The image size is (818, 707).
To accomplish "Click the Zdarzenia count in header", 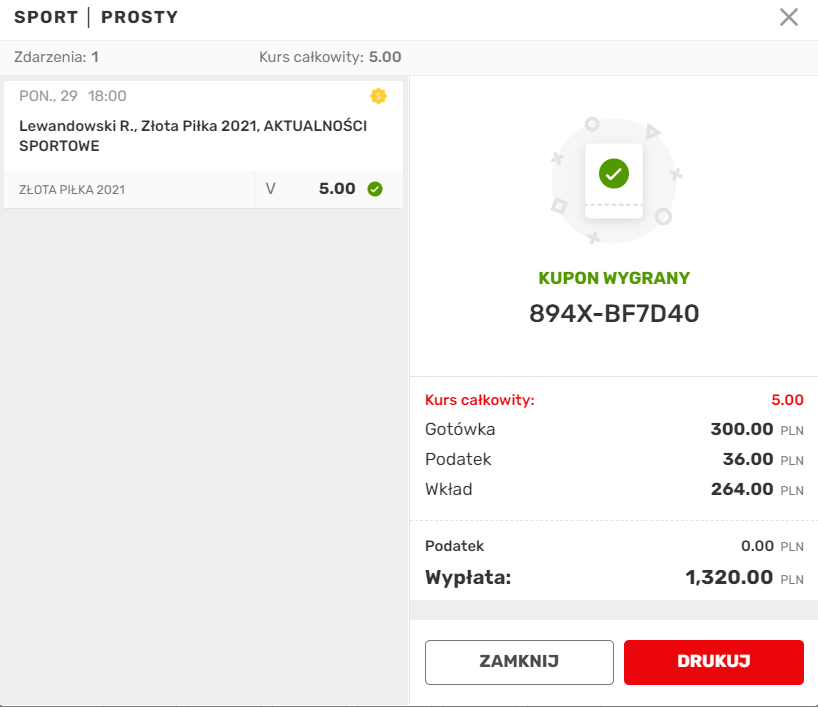I will click(x=56, y=57).
